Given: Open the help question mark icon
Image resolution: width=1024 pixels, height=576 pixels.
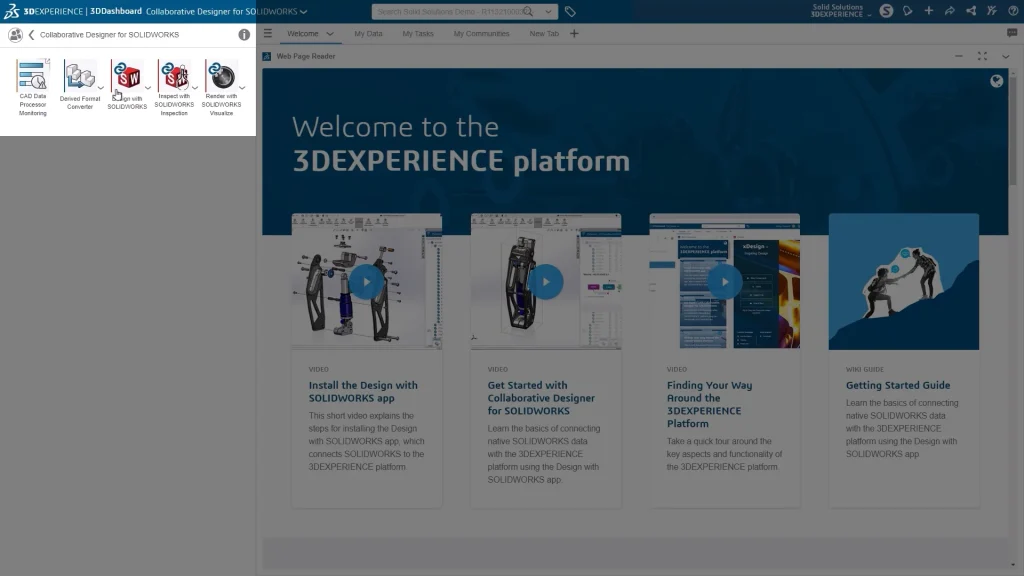Looking at the screenshot, I should [1013, 11].
